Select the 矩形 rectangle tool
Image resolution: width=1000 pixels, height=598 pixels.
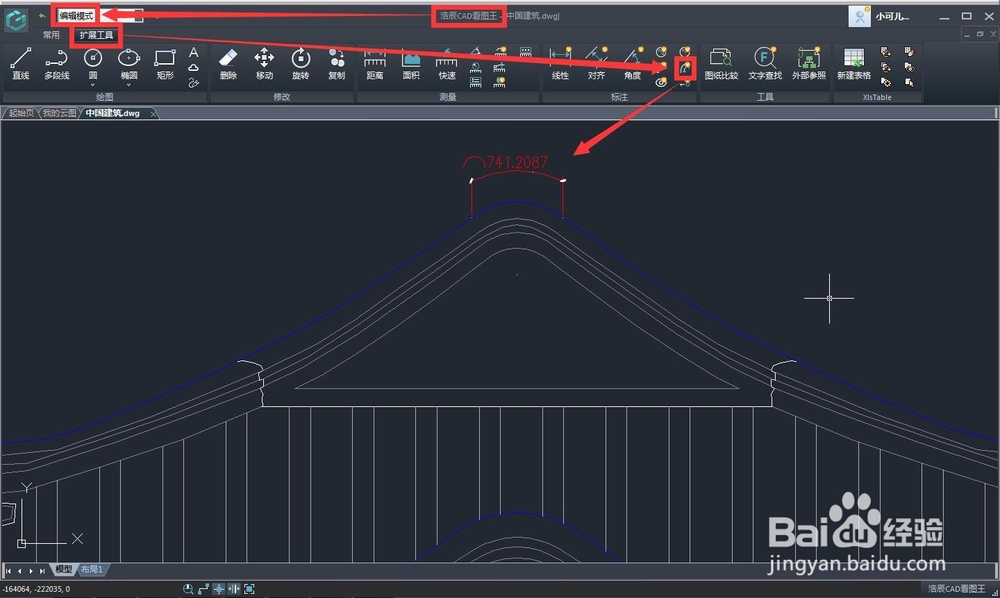tap(165, 64)
